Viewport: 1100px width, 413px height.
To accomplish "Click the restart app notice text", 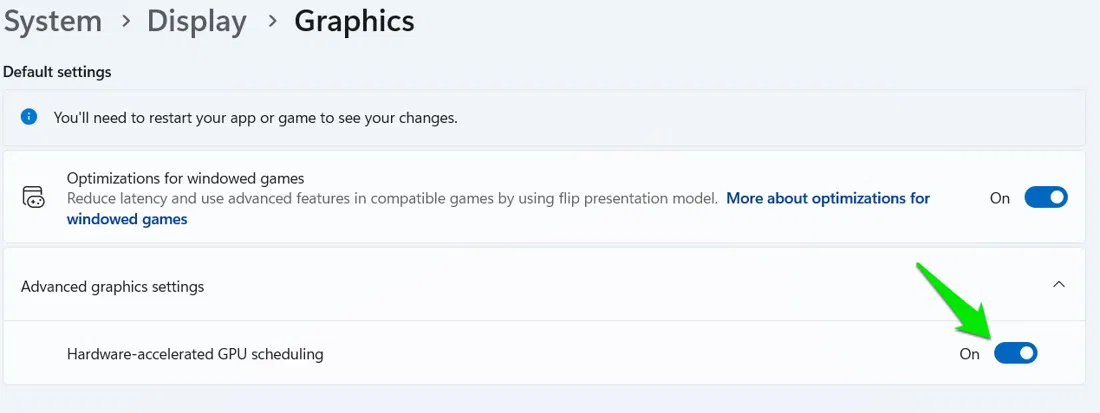I will click(x=255, y=118).
